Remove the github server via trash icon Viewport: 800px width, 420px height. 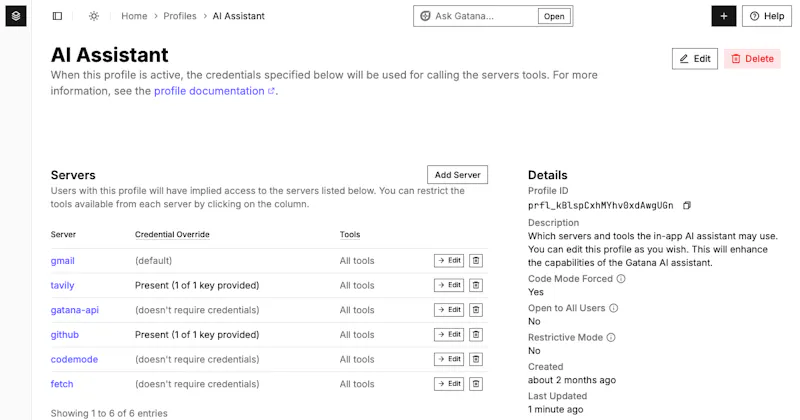point(476,335)
